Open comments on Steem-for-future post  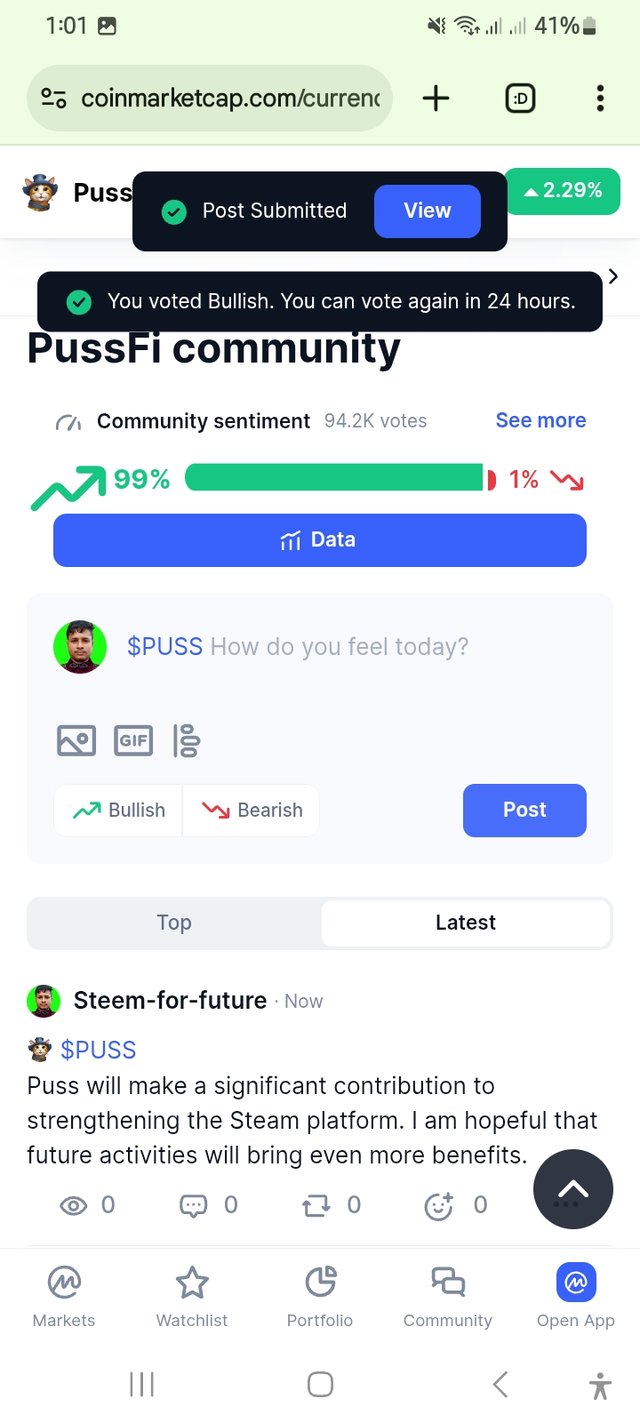193,1206
